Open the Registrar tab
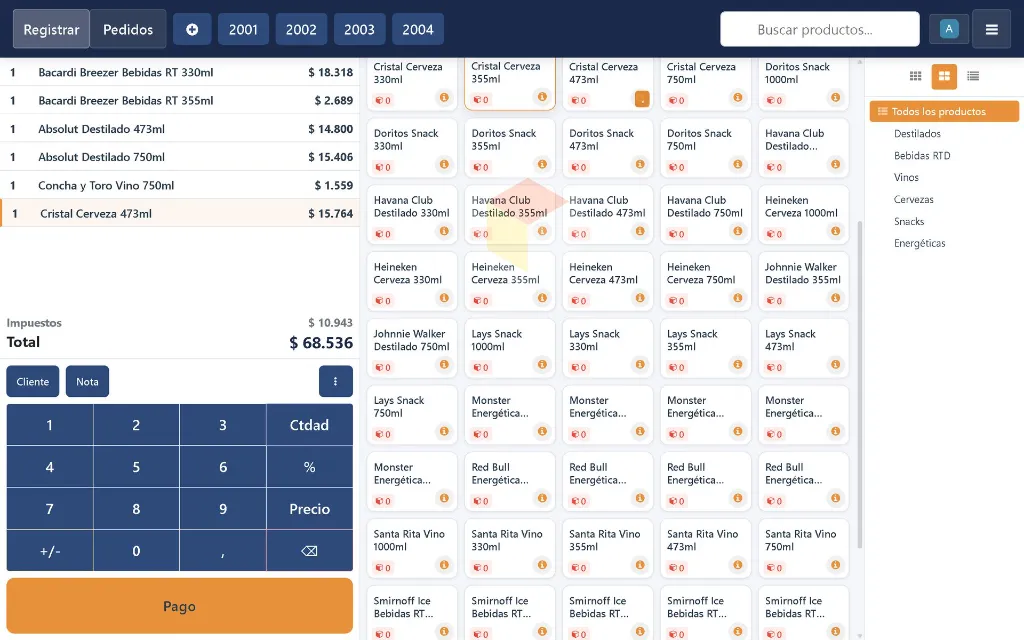The height and width of the screenshot is (640, 1024). point(51,29)
